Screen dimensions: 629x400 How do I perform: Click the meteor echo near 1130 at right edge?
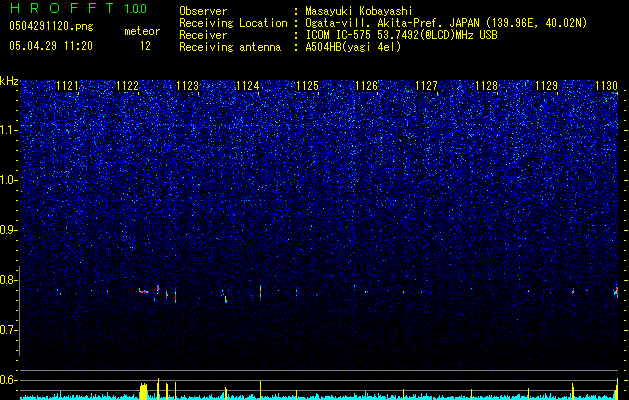click(616, 292)
